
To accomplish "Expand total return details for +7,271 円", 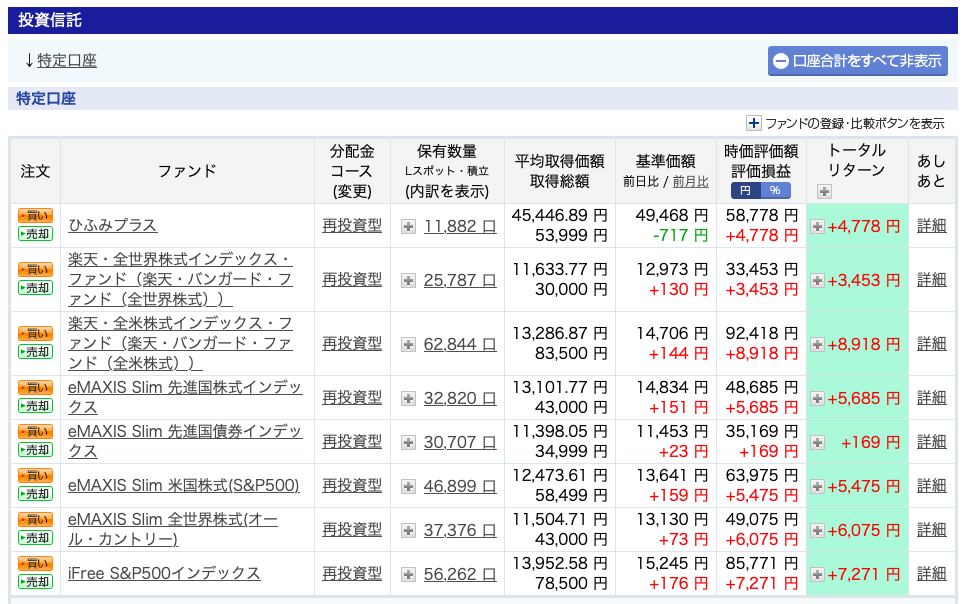I will (x=818, y=575).
